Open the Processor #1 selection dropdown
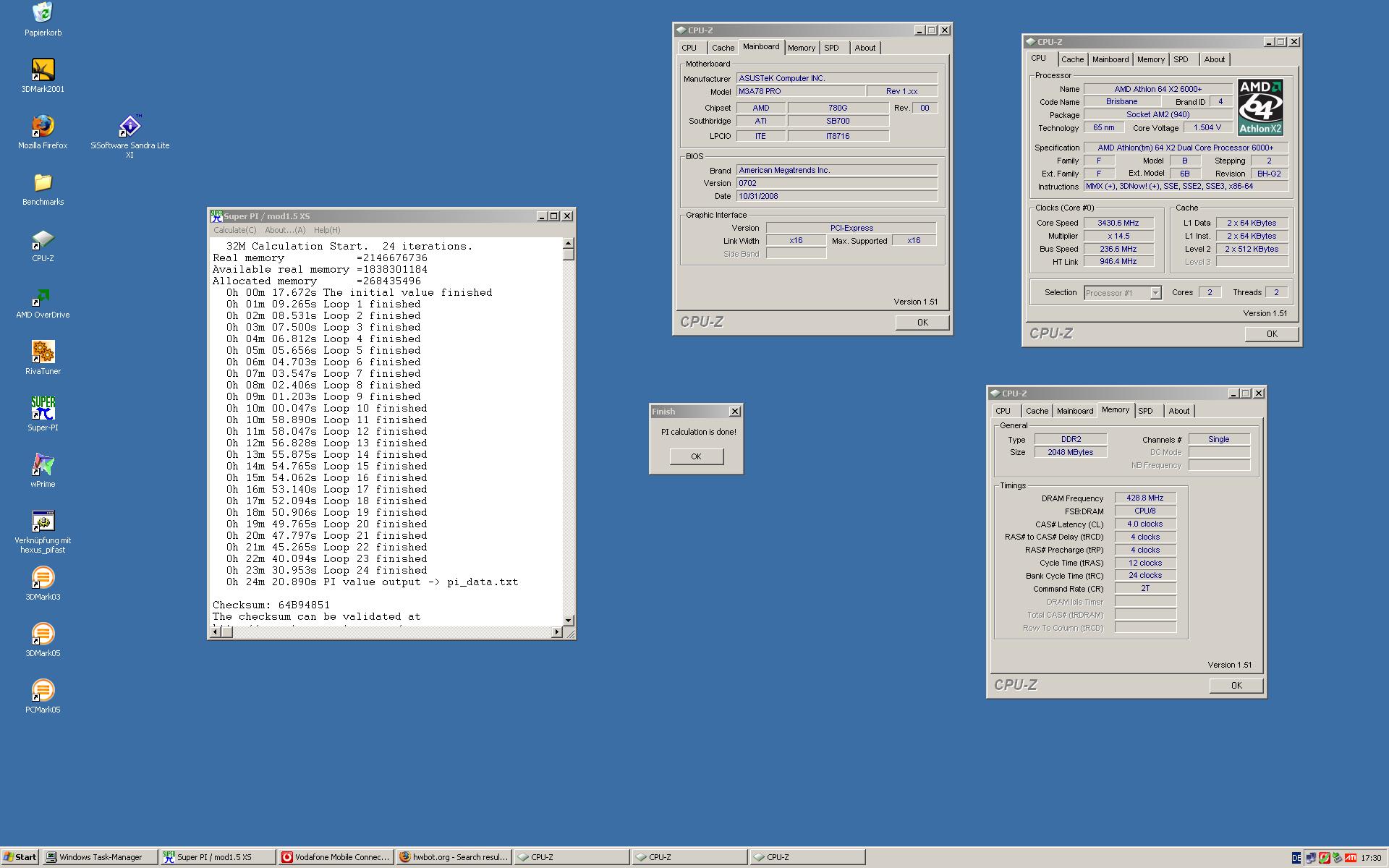This screenshot has width=1389, height=868. (1155, 293)
